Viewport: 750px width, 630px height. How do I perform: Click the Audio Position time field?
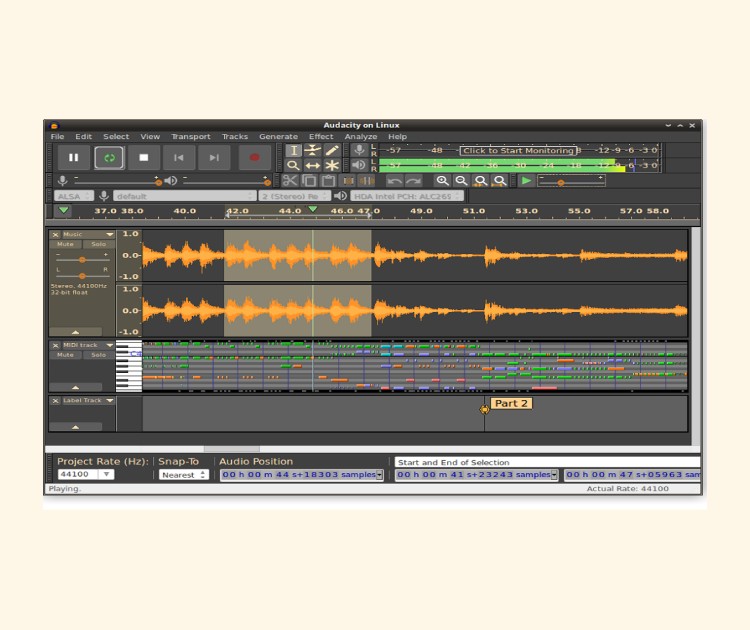click(302, 475)
